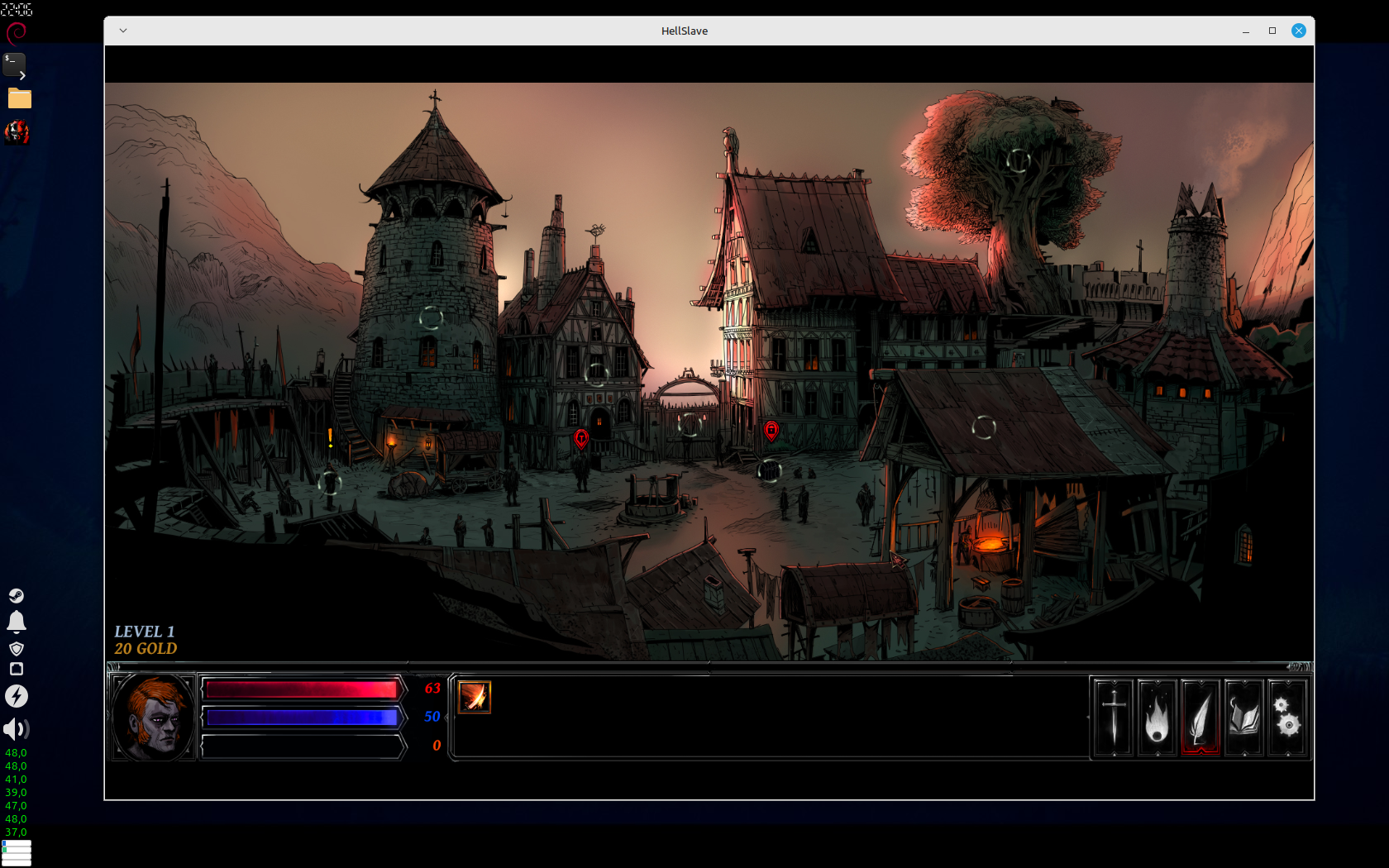Open the chest hotspot in square

point(770,470)
